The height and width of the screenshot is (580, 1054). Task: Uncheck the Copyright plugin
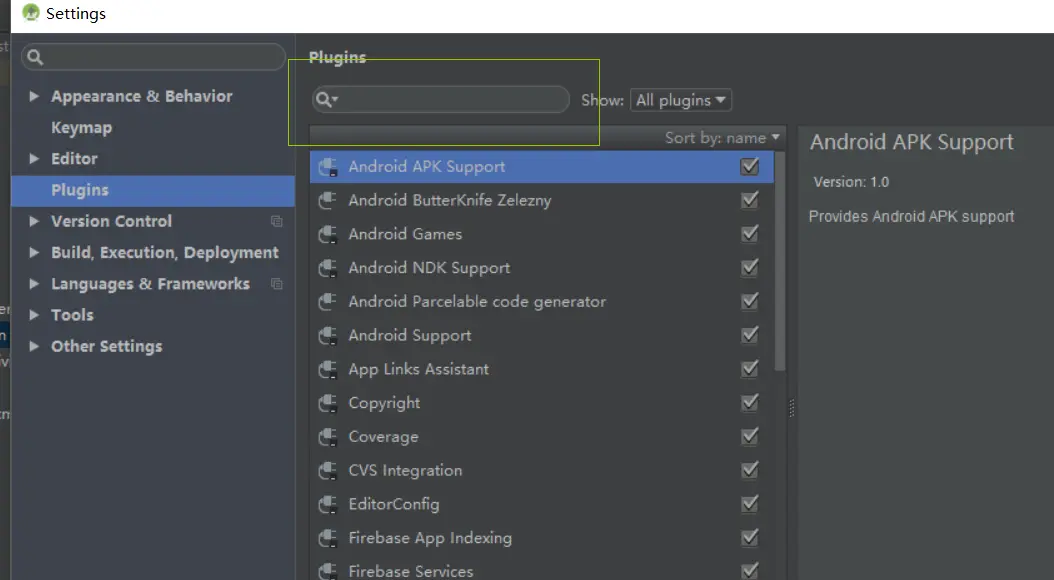point(749,402)
